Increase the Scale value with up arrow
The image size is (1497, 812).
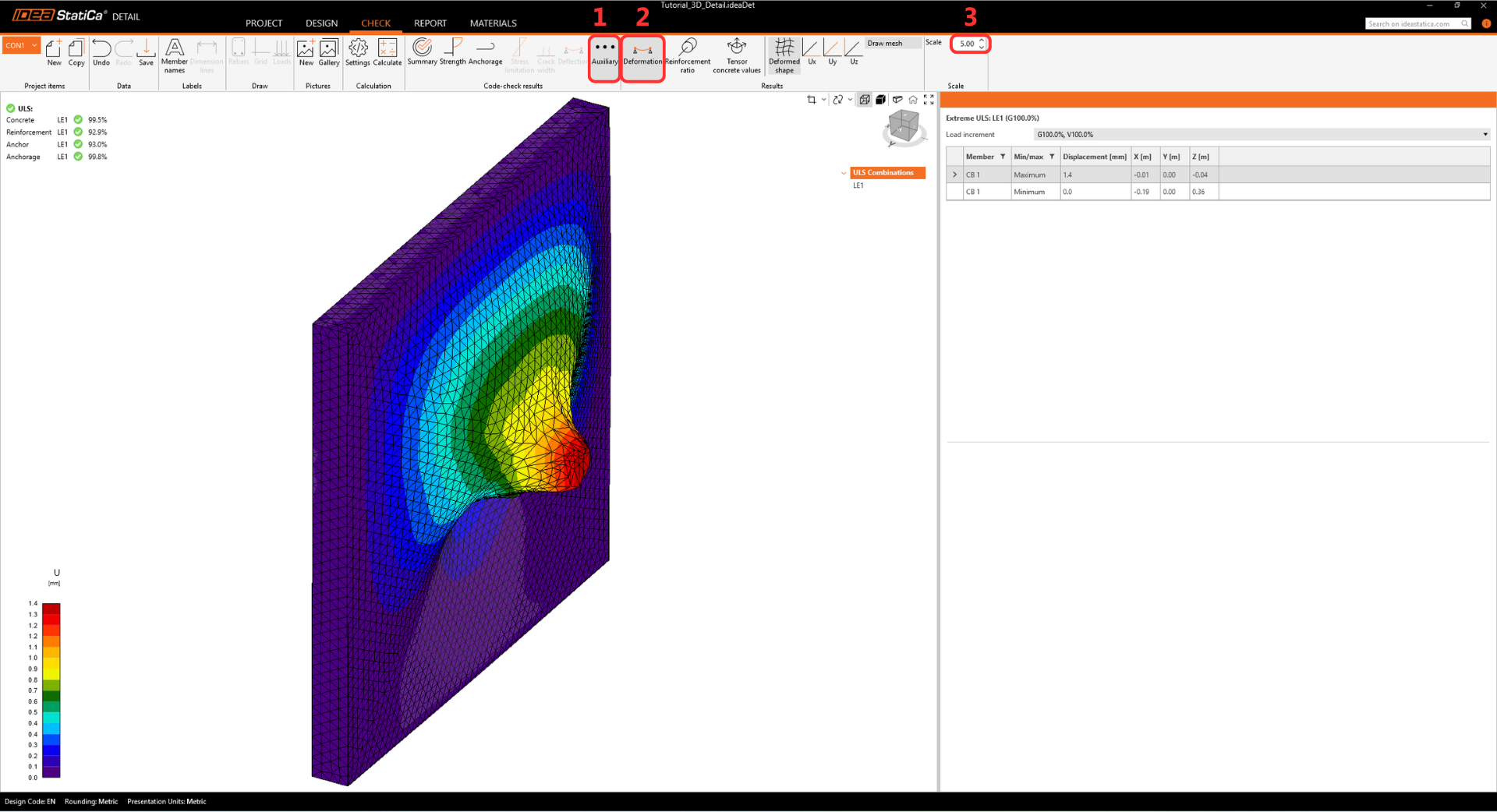(x=982, y=41)
